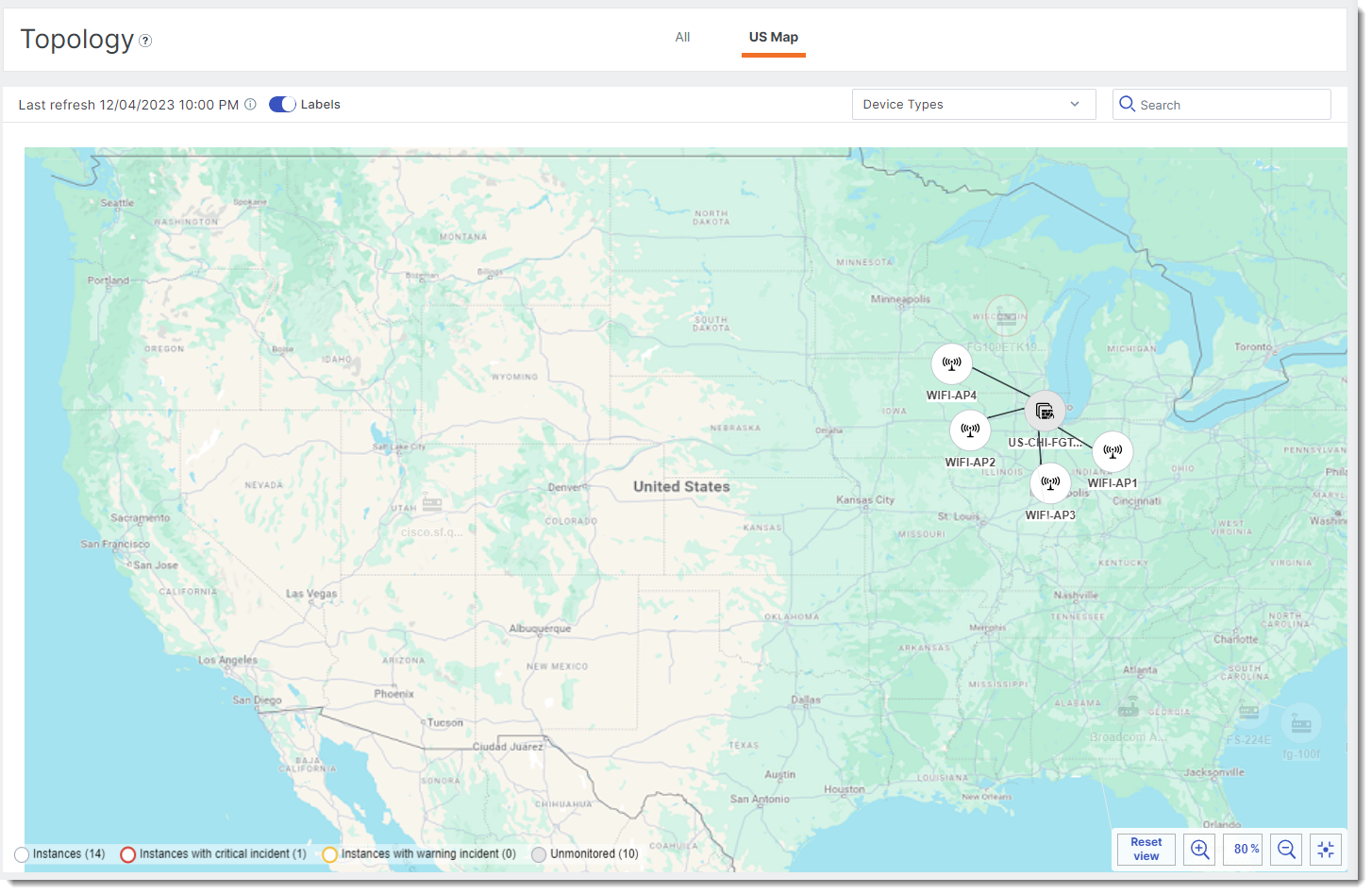Viewport: 1372px width, 894px height.
Task: Click the zoom-out magnifier icon
Action: click(1286, 849)
